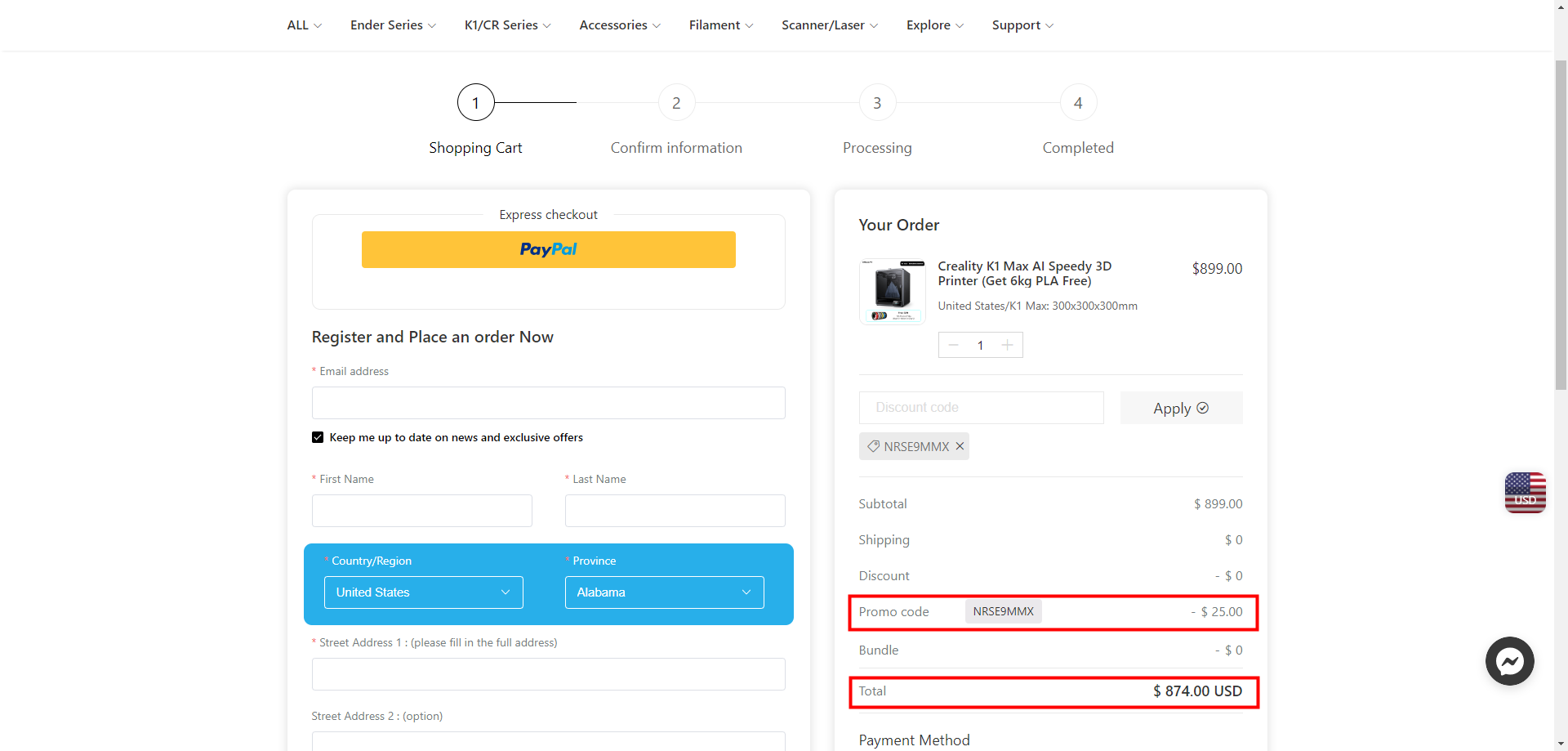Click step 3 Processing circle

click(877, 102)
